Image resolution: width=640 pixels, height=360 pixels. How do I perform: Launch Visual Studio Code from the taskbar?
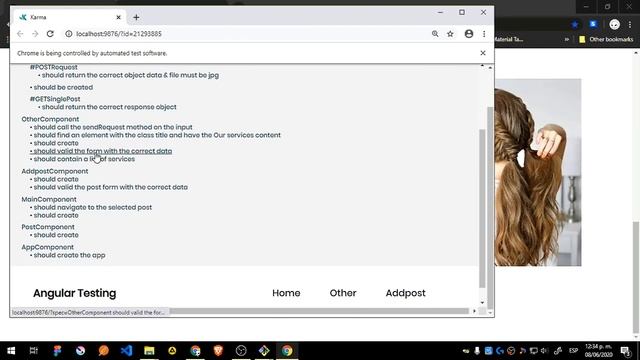(x=126, y=351)
